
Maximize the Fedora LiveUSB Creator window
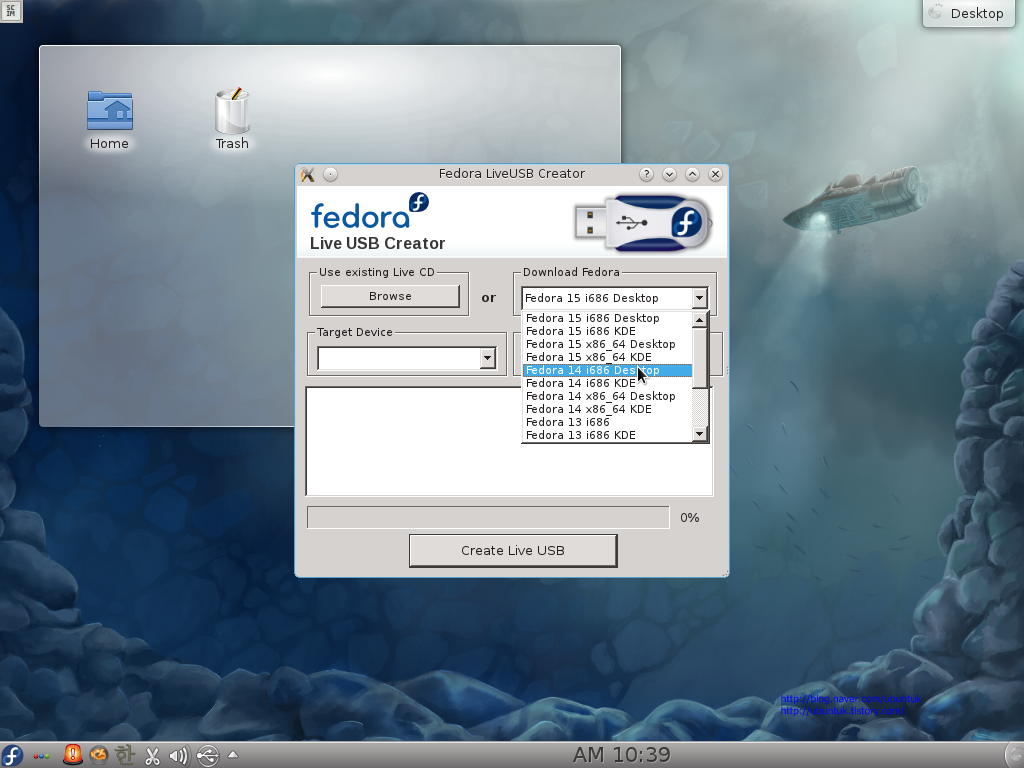(x=692, y=174)
